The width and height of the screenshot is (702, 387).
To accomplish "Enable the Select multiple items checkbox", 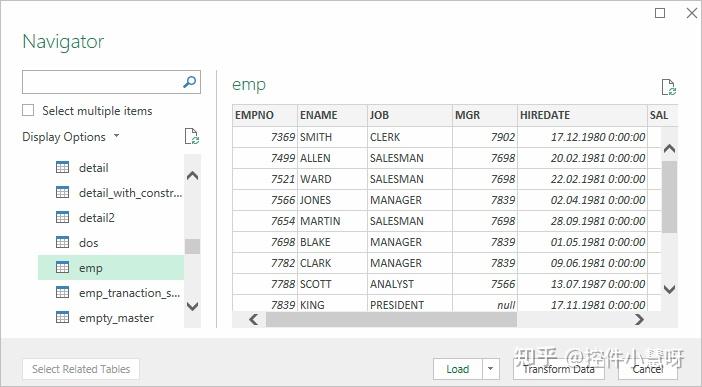I will coord(28,110).
